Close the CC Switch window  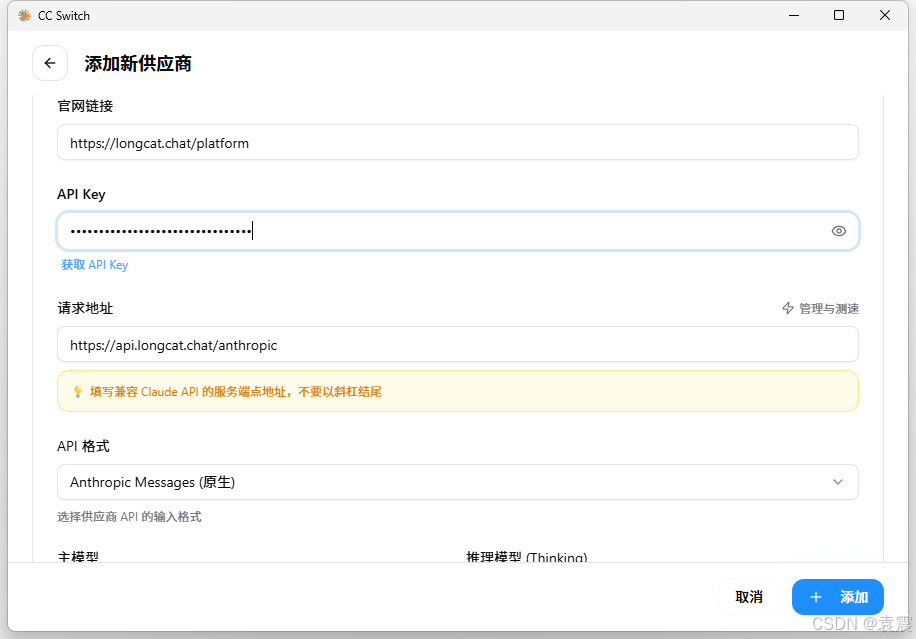click(x=884, y=15)
